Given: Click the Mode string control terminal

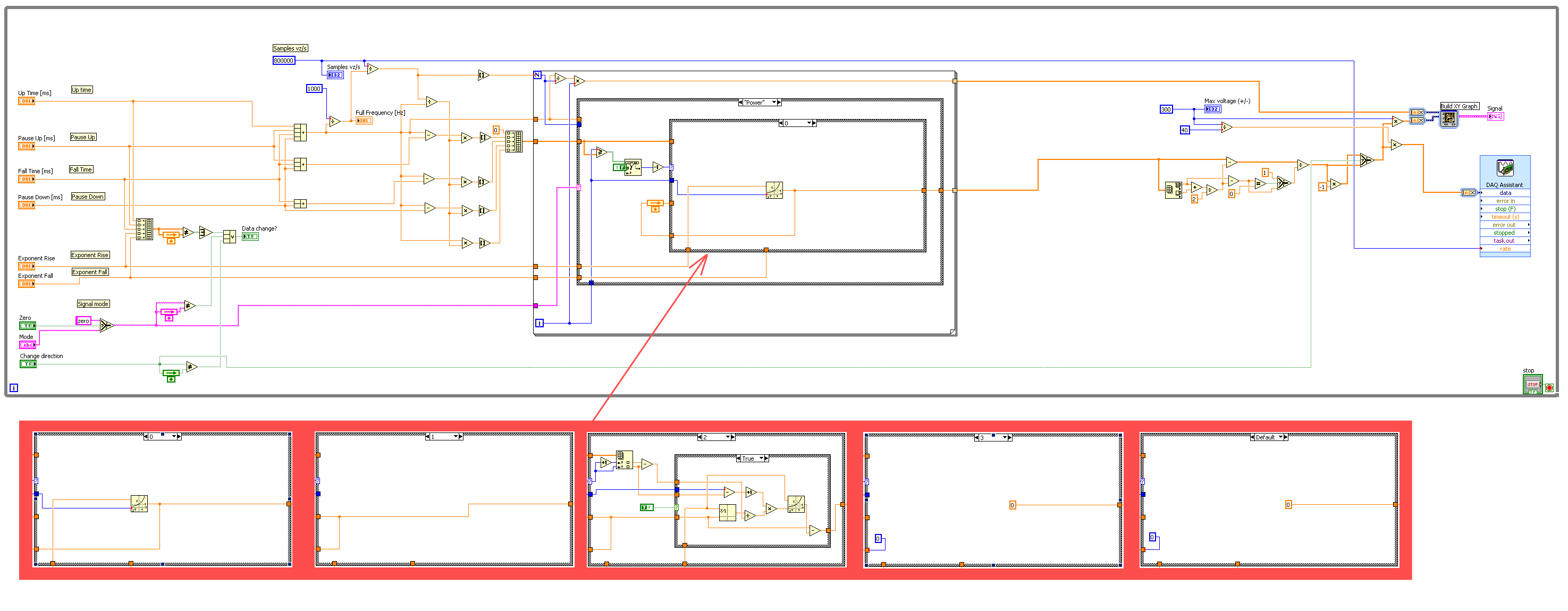Looking at the screenshot, I should pos(28,345).
